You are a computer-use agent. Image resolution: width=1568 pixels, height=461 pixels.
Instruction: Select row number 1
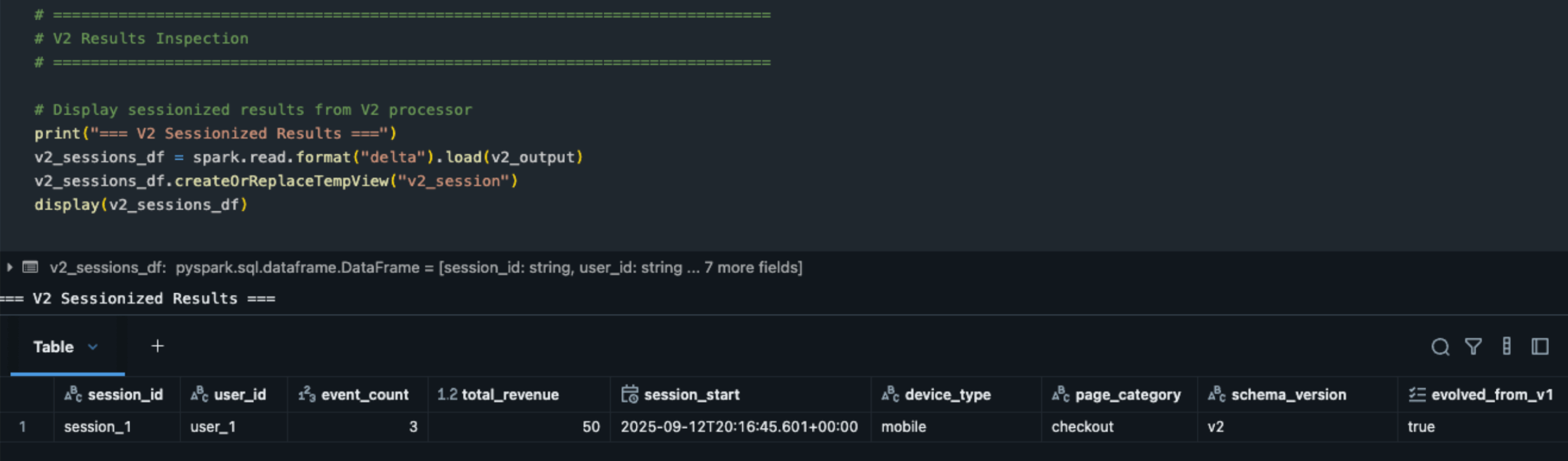23,427
